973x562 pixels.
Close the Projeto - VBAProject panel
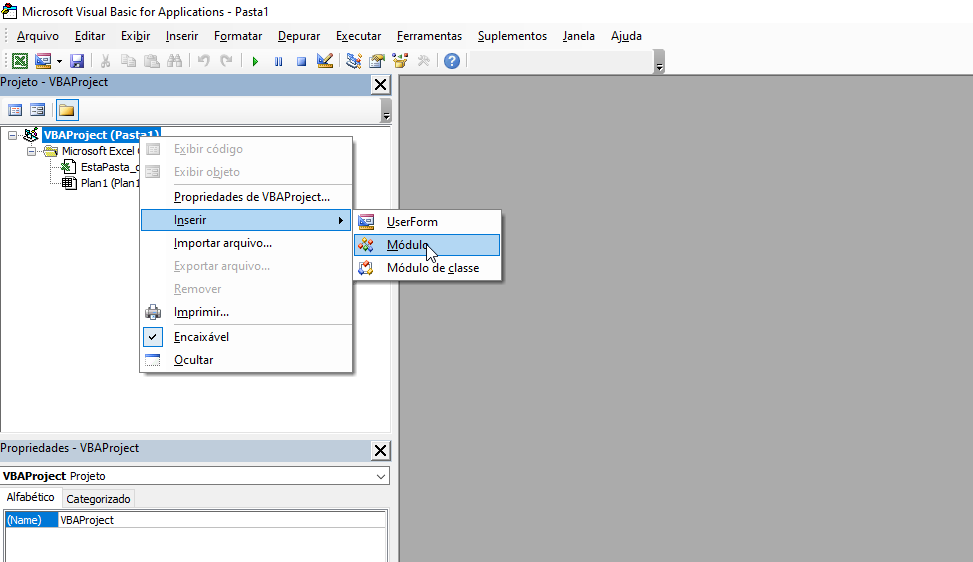380,85
